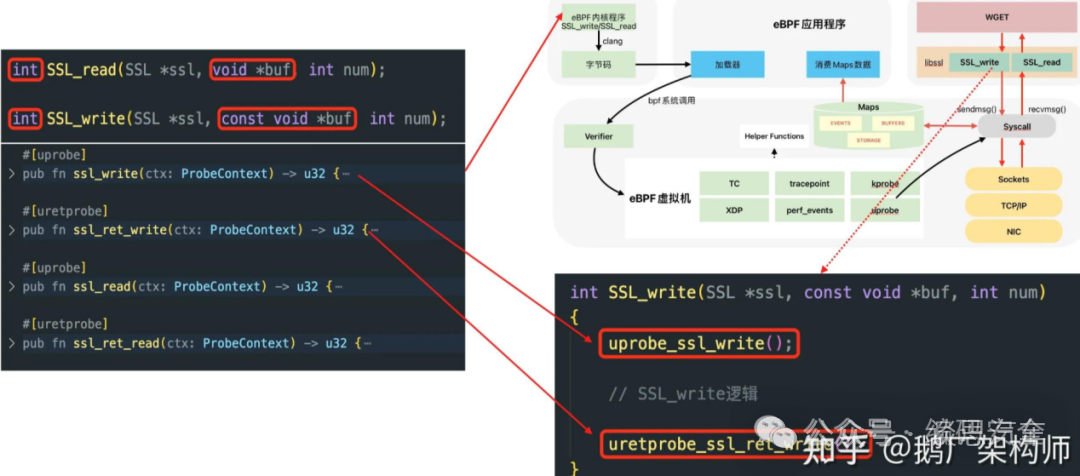Screen dimensions: 1080x476
Task: Click the blue 加载器 loader box
Action: (x=727, y=66)
